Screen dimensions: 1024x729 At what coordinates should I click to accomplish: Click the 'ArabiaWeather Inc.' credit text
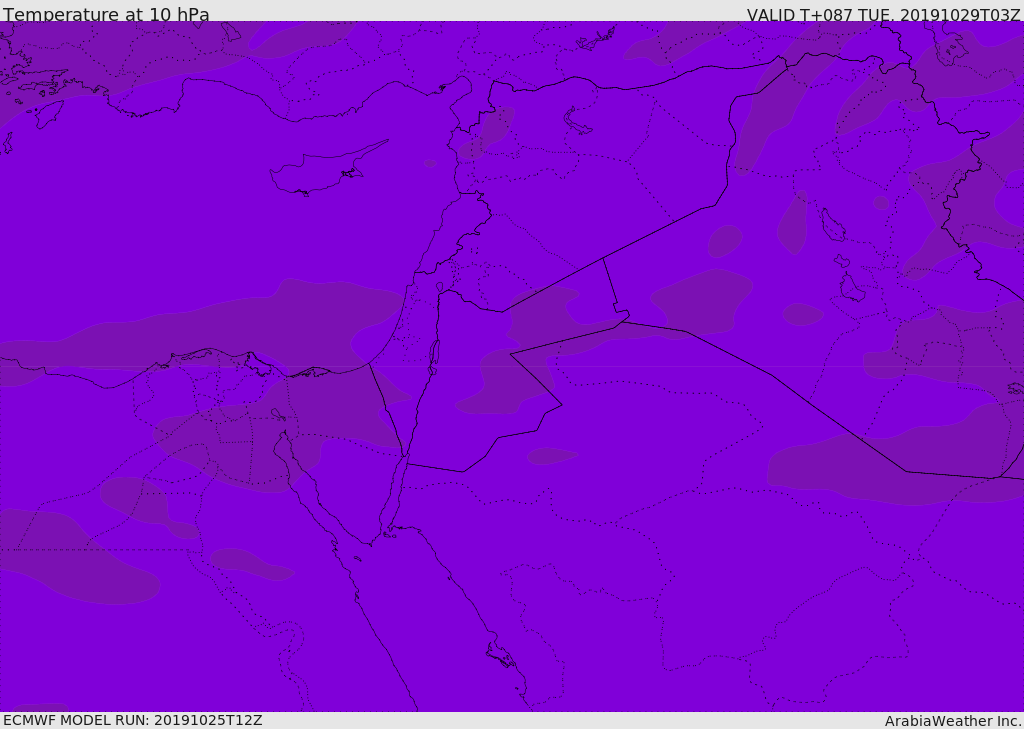(x=953, y=721)
